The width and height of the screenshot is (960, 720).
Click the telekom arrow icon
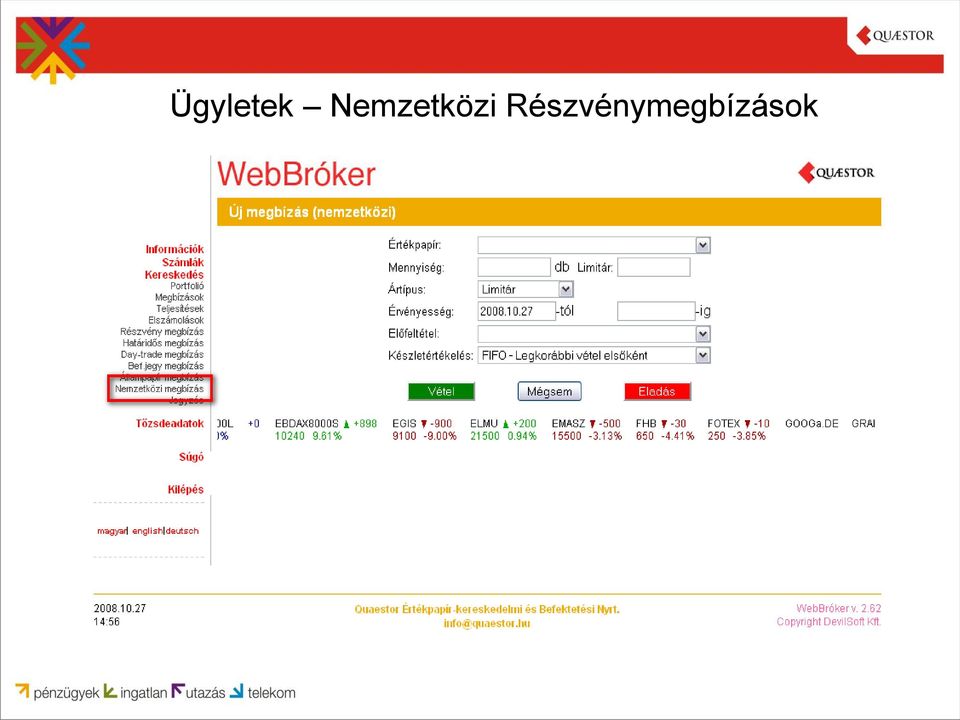click(236, 691)
